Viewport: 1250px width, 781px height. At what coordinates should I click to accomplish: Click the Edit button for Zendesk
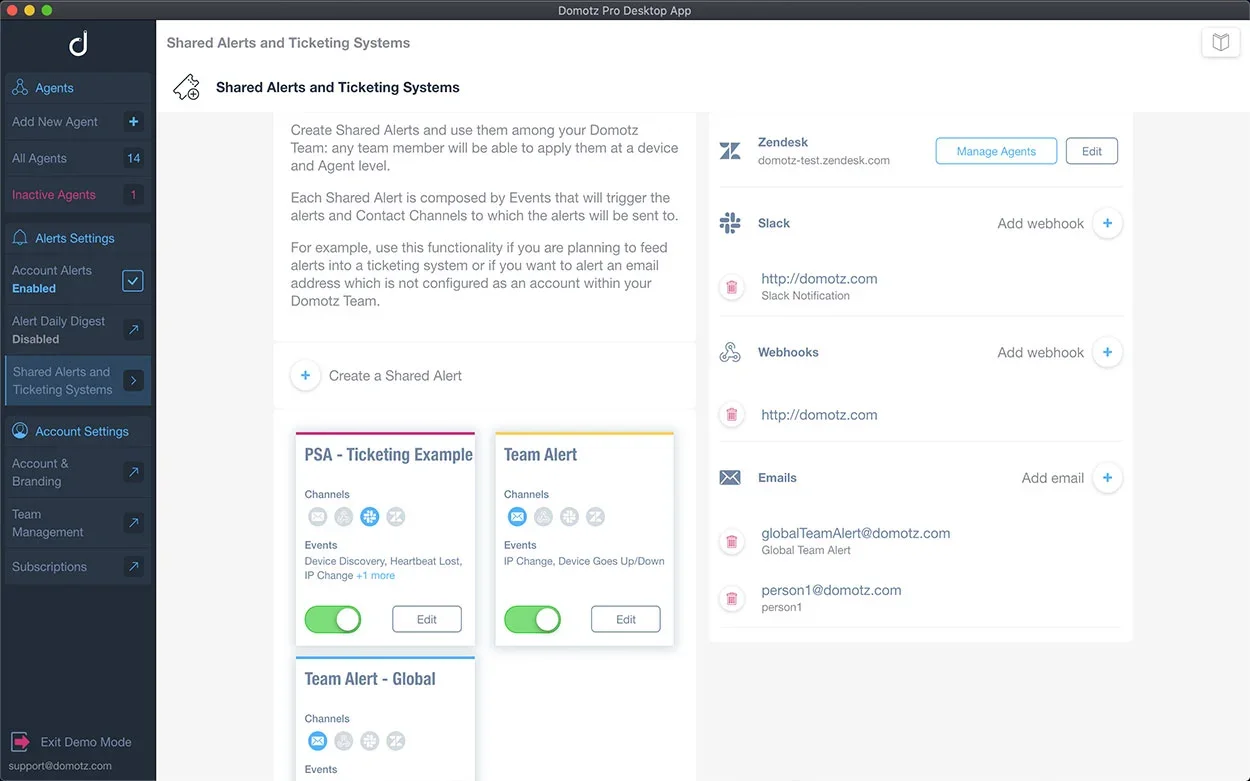click(x=1092, y=151)
